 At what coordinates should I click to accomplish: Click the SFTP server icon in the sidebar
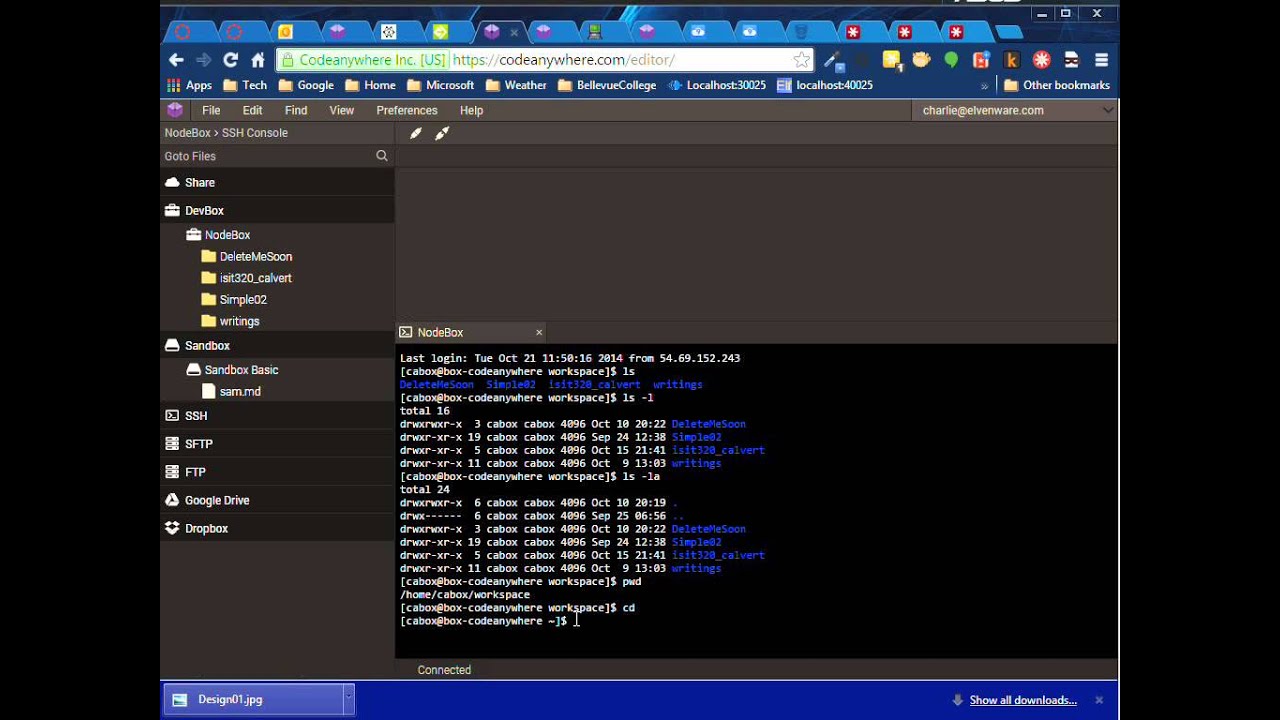pyautogui.click(x=172, y=444)
